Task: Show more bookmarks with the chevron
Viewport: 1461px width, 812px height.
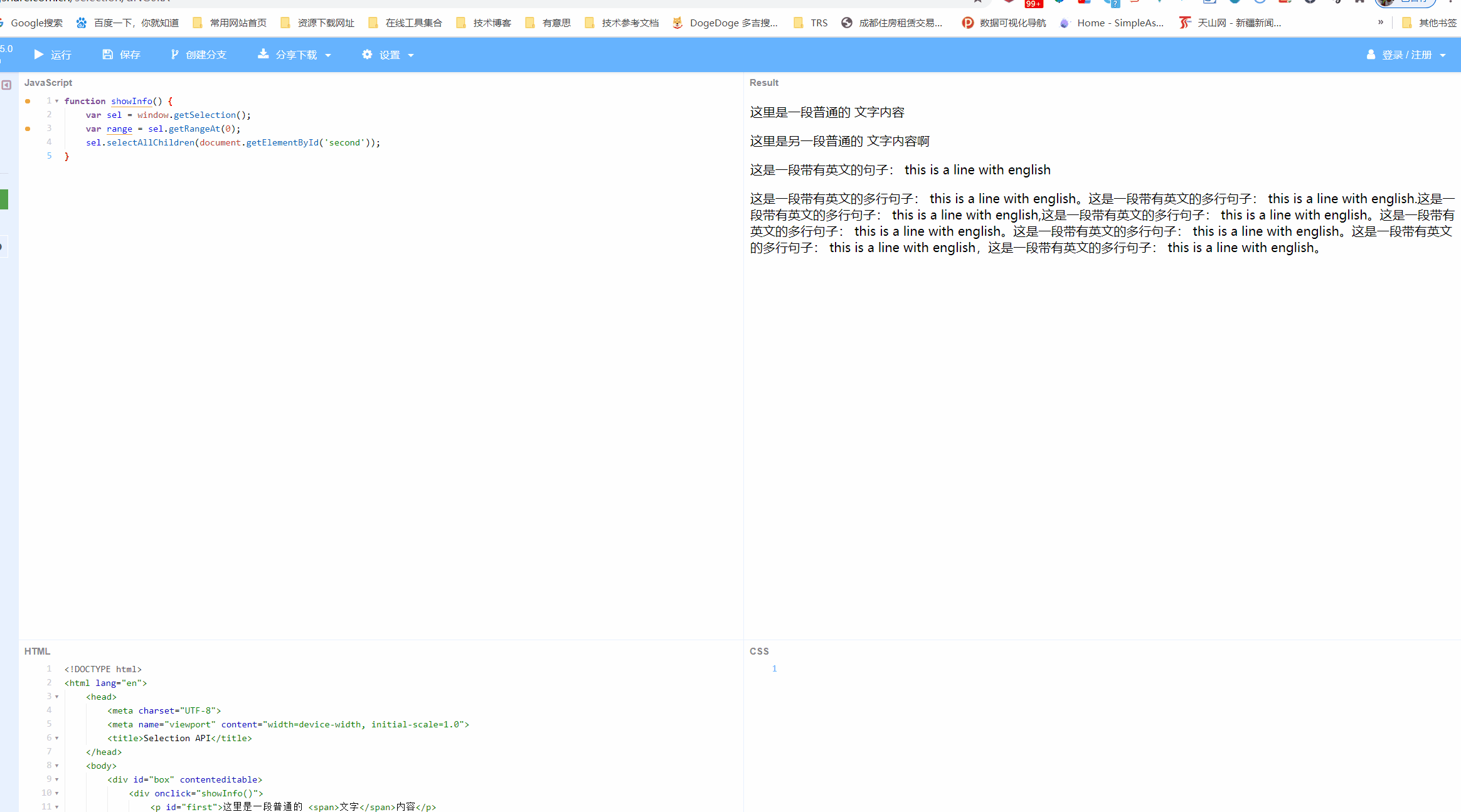Action: (1381, 23)
